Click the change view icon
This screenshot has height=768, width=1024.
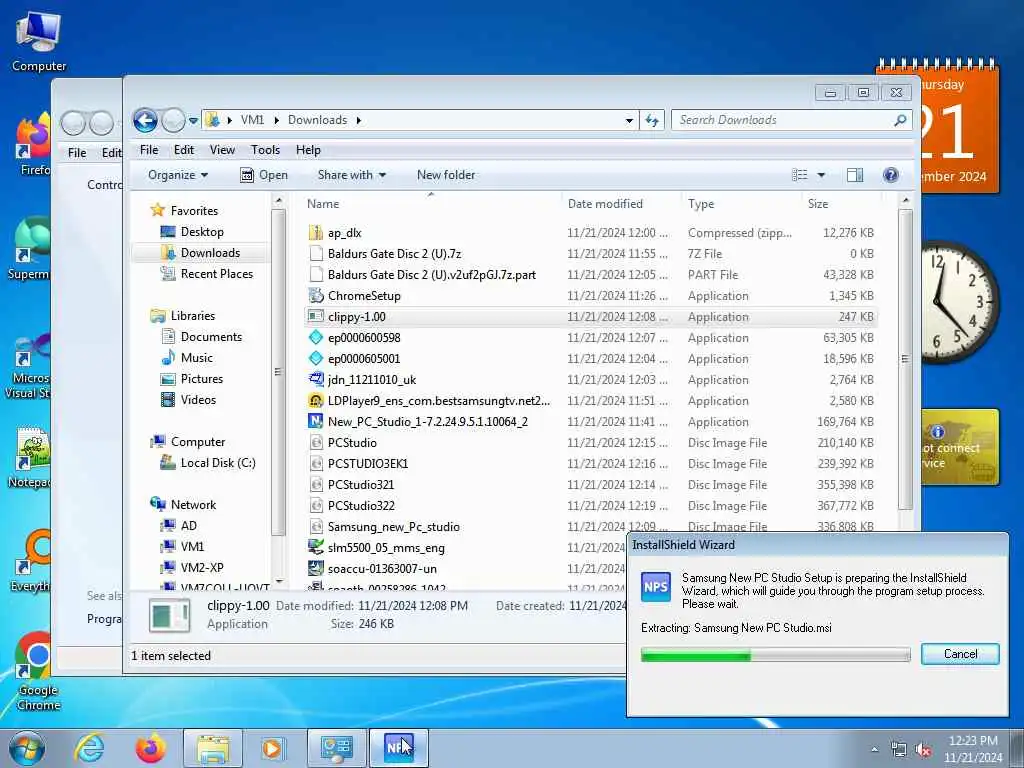click(799, 175)
